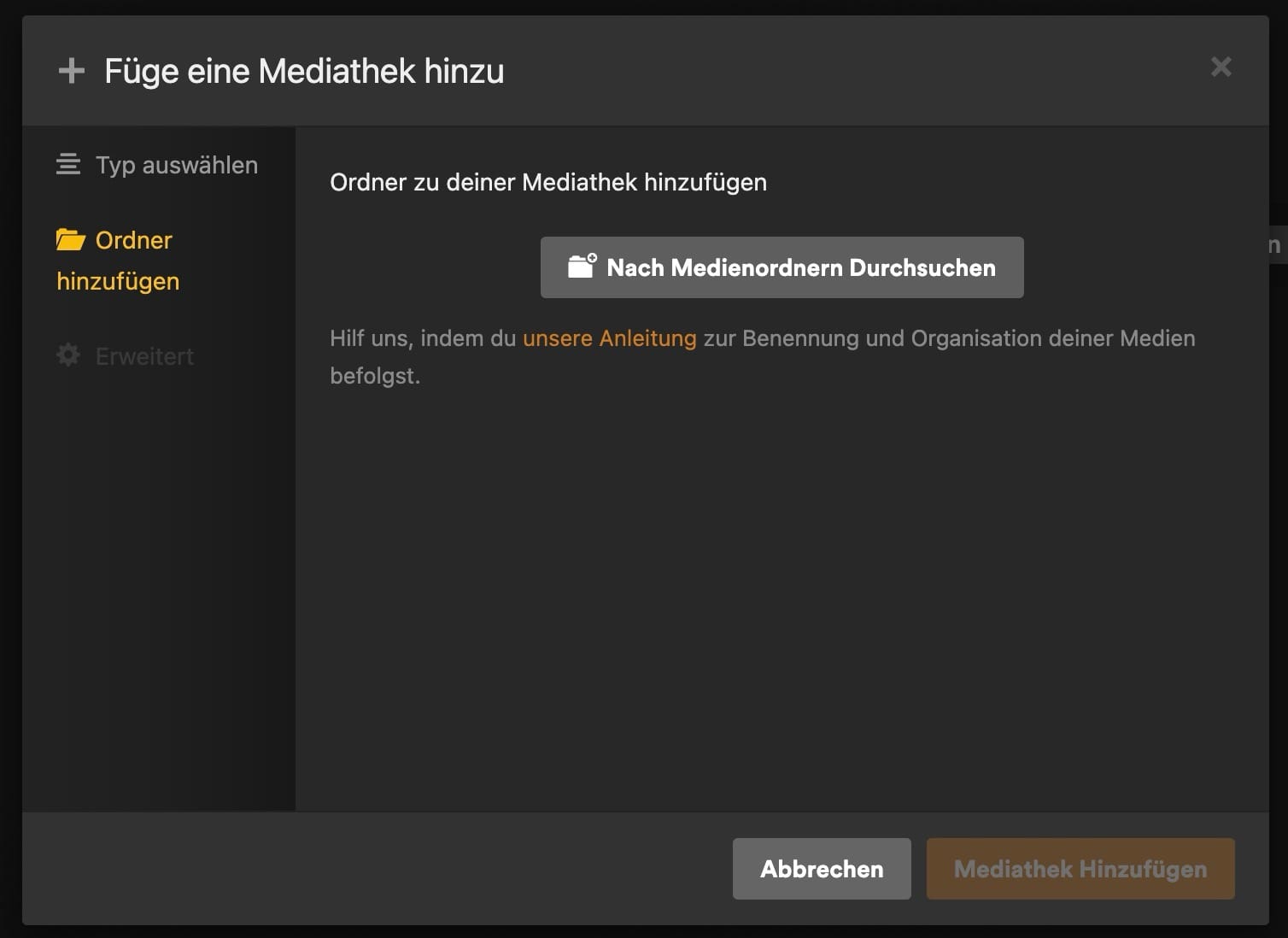Click the list icon beside Typ auswählen
1288x938 pixels.
[68, 164]
